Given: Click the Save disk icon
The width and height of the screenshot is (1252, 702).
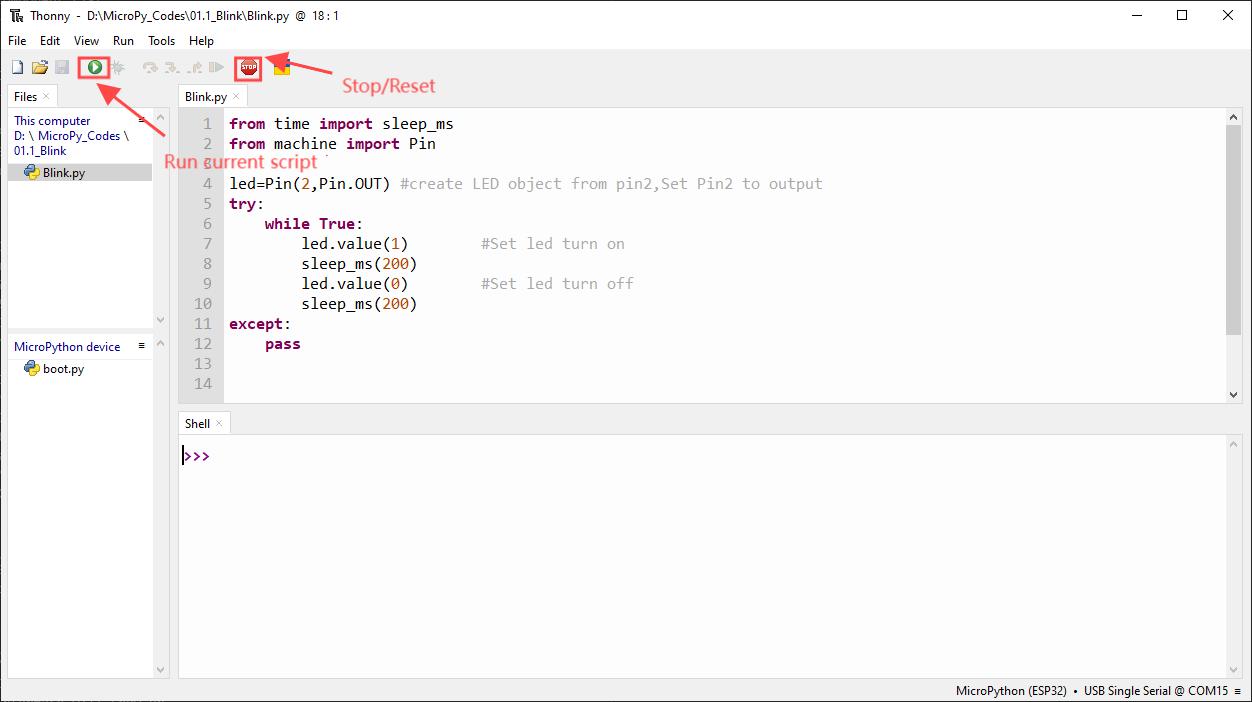Looking at the screenshot, I should coord(62,68).
